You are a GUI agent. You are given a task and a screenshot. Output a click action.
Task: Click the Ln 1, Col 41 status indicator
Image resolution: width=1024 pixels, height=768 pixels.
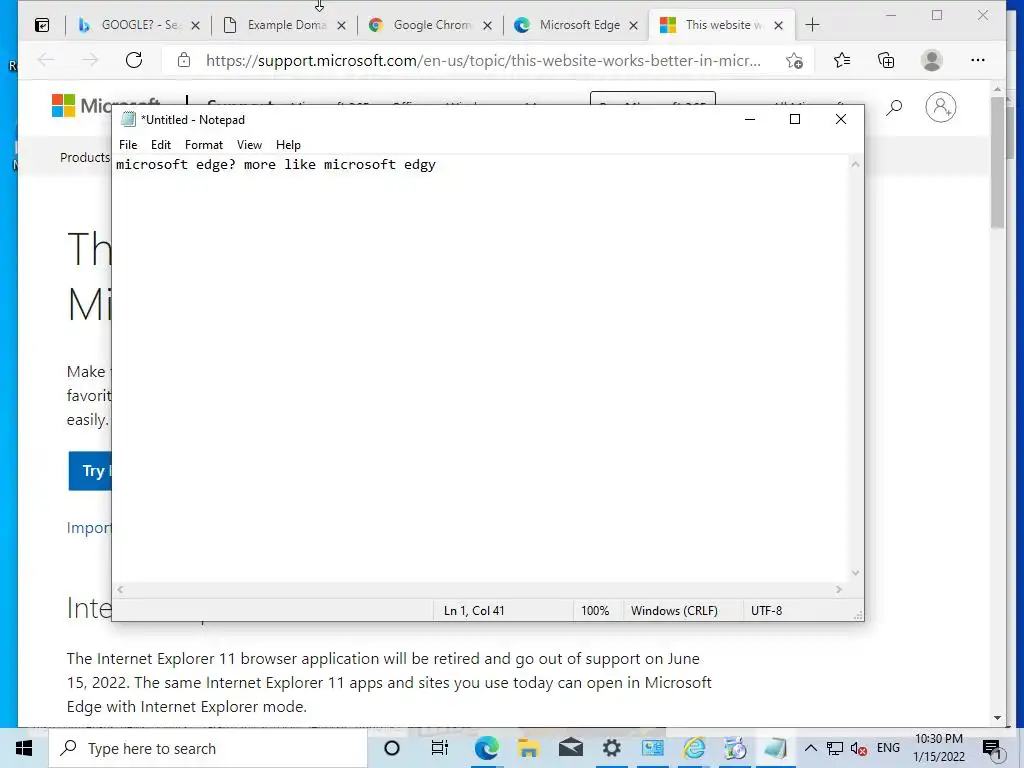point(474,611)
